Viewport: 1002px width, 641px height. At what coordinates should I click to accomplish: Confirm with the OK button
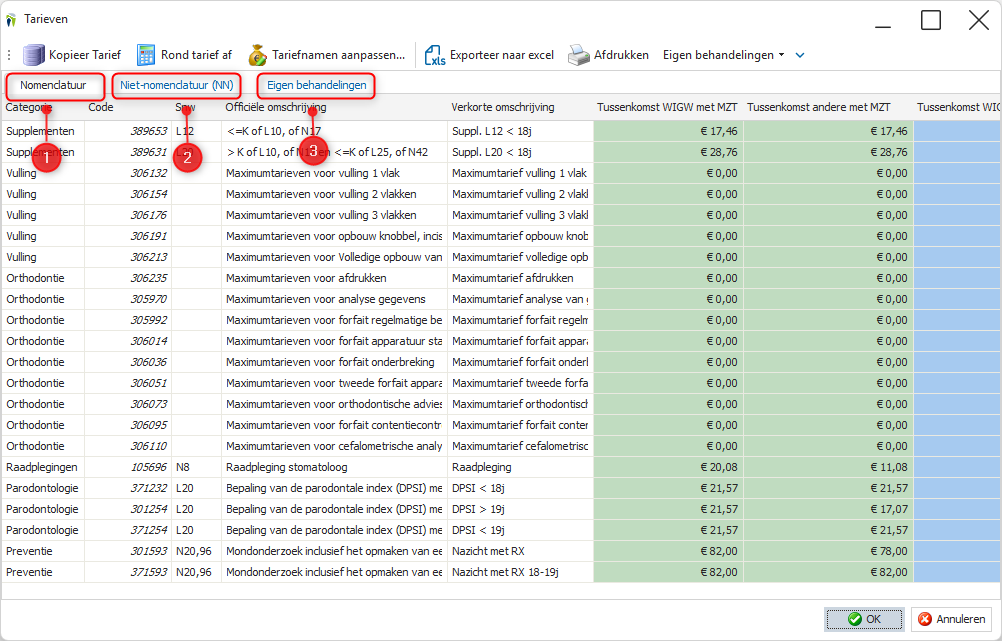864,619
